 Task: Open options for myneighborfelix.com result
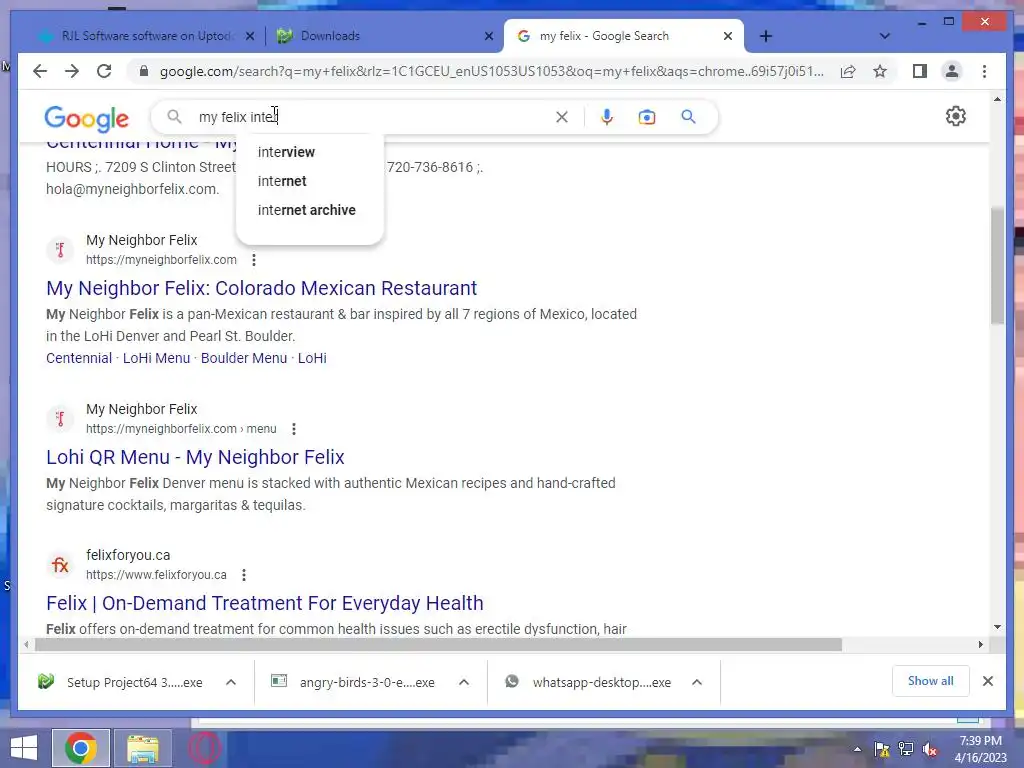click(254, 260)
